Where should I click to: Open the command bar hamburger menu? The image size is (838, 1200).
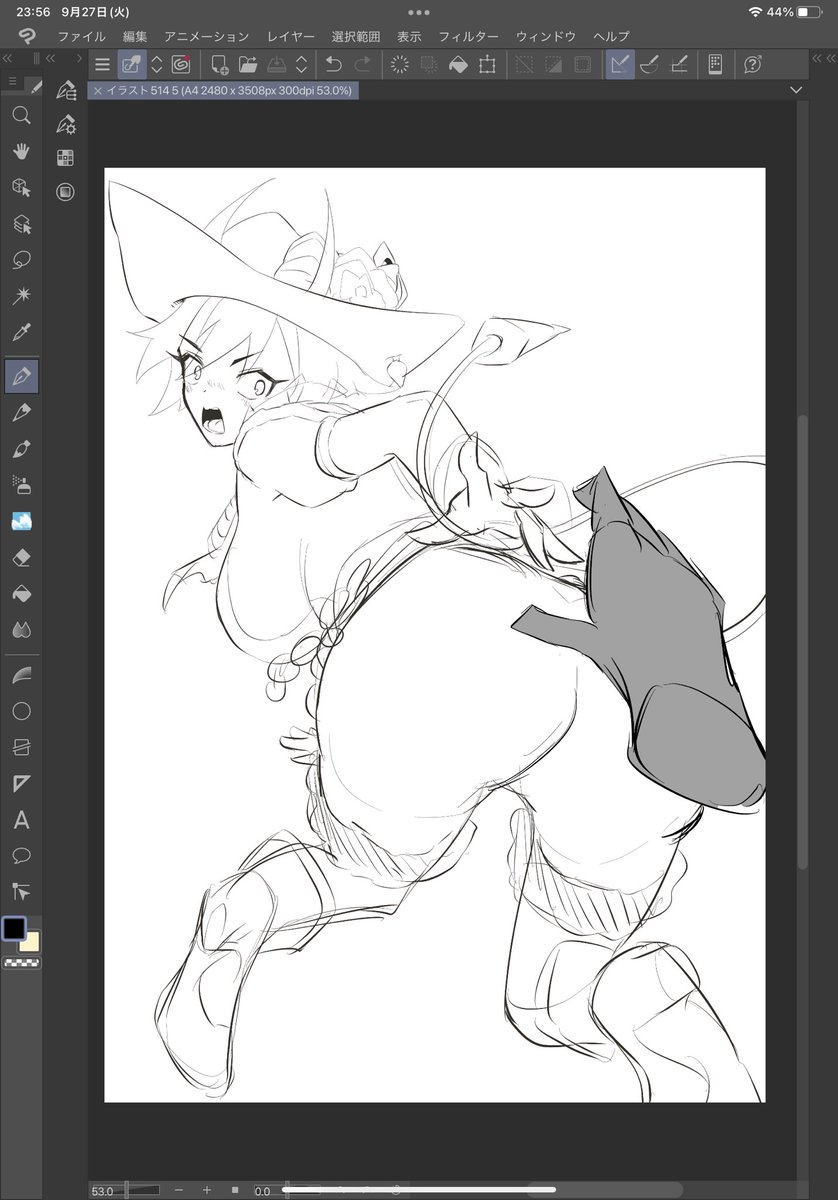point(102,65)
